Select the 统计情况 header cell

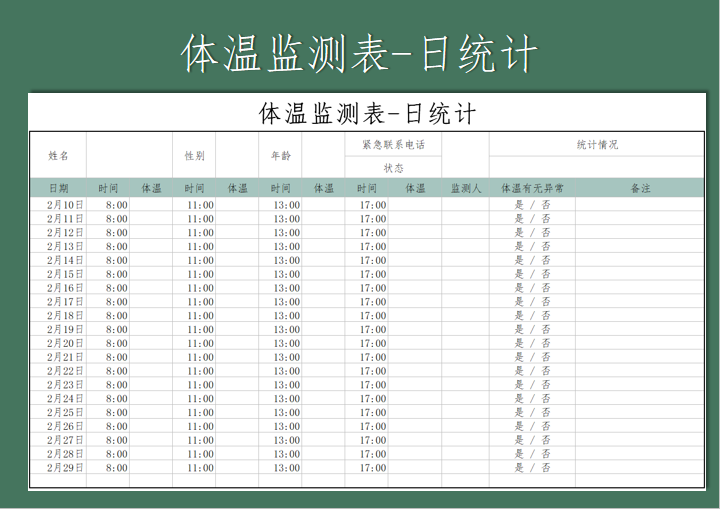coord(597,145)
